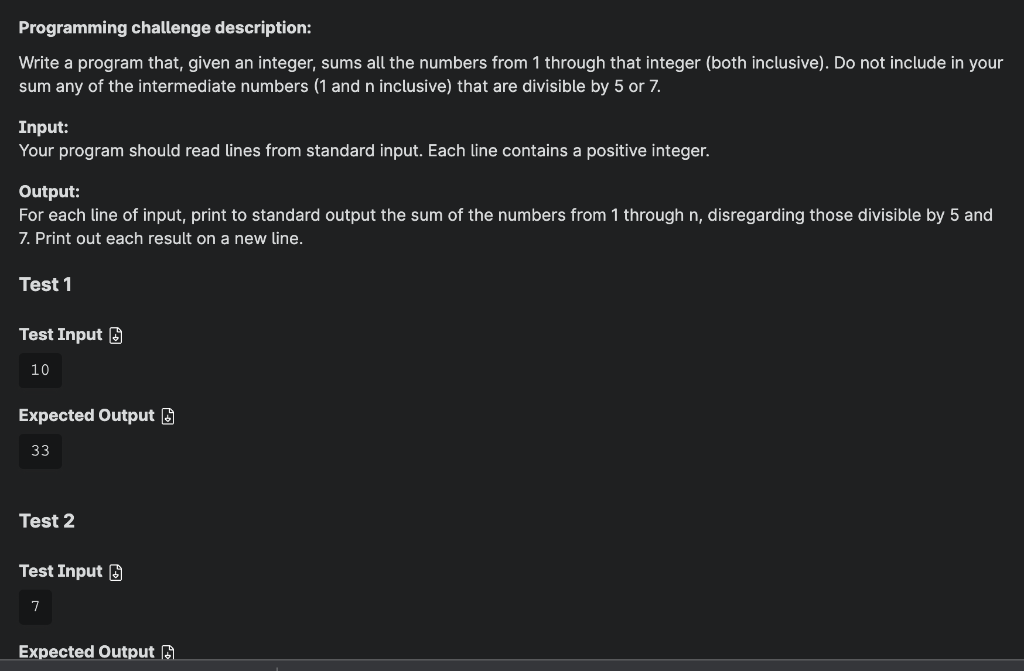Image resolution: width=1024 pixels, height=671 pixels.
Task: Click the bottom panel divider bar
Action: (512, 665)
